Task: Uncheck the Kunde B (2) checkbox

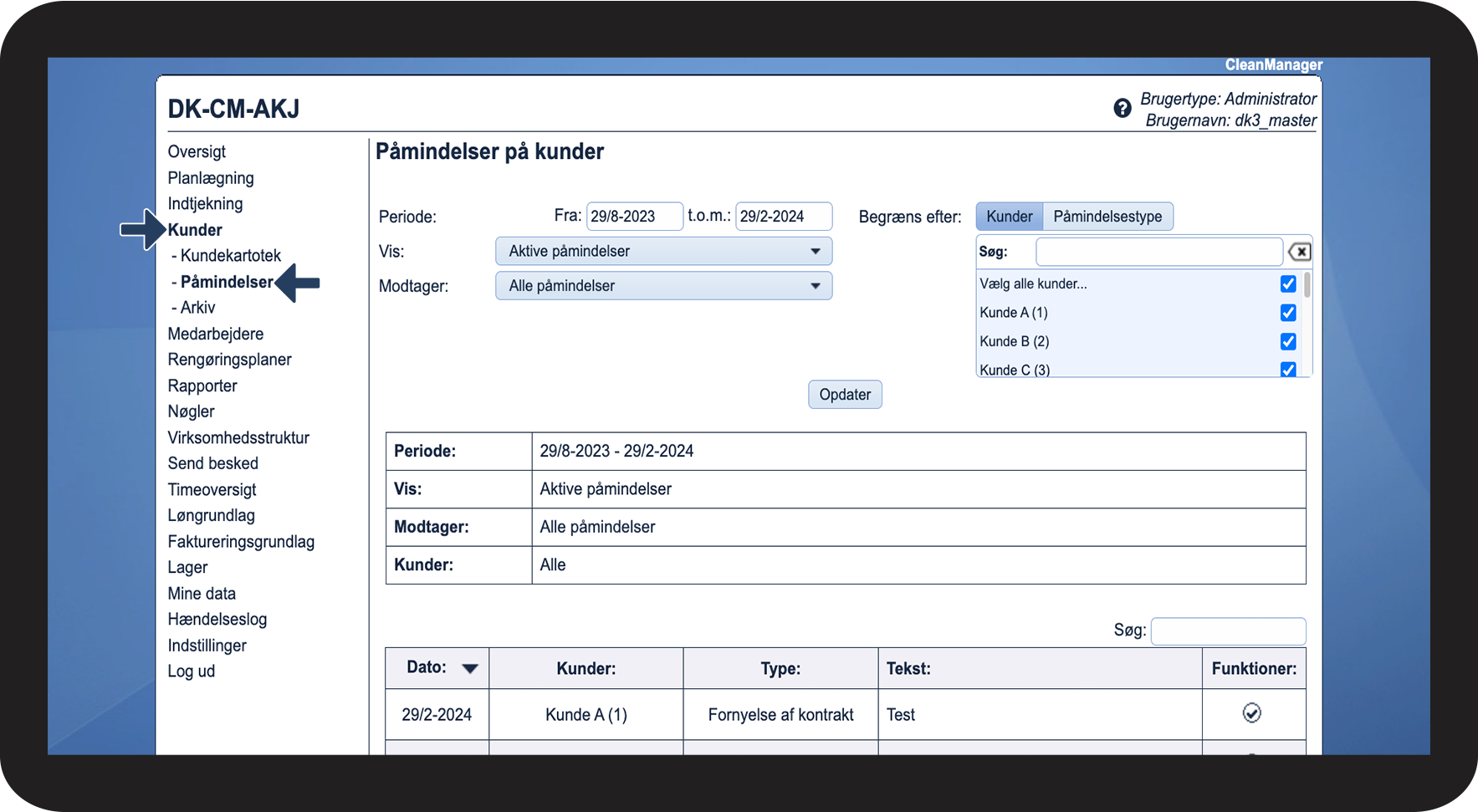Action: (1288, 341)
